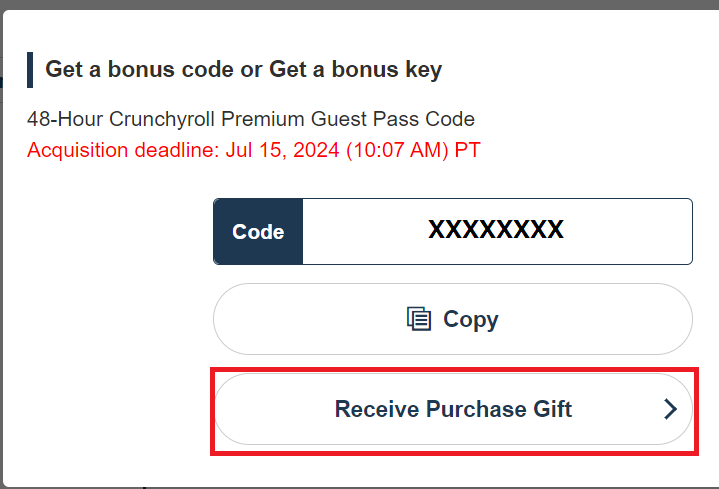Click the red Acquisition deadline text
The height and width of the screenshot is (489, 719).
click(254, 150)
